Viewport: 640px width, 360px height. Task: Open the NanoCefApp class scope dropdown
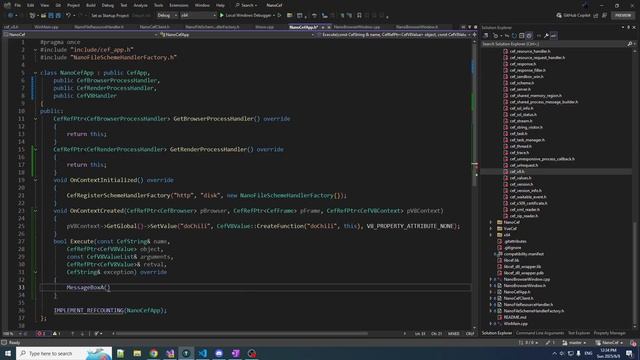pos(237,35)
